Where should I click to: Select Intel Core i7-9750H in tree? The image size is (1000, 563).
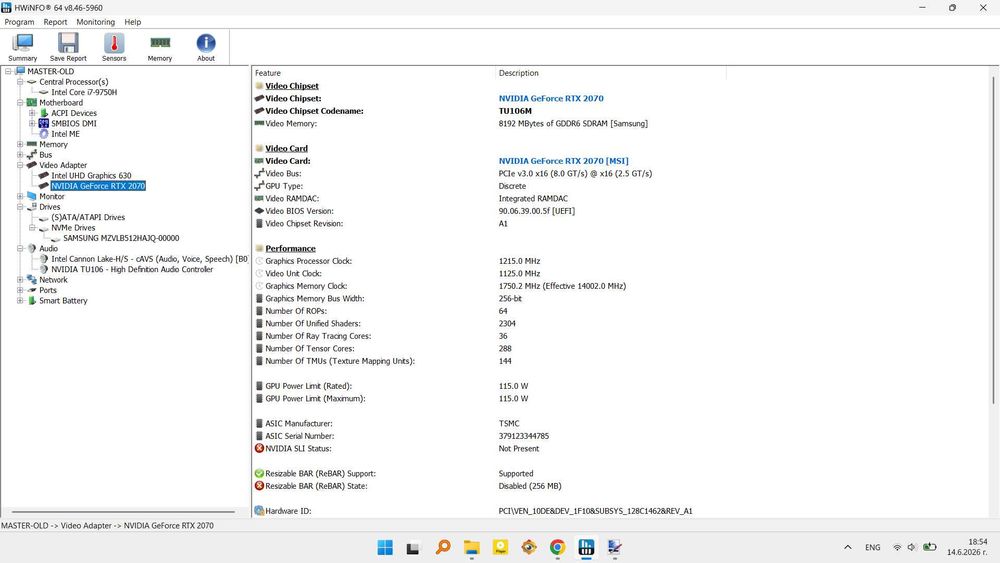pyautogui.click(x=84, y=92)
